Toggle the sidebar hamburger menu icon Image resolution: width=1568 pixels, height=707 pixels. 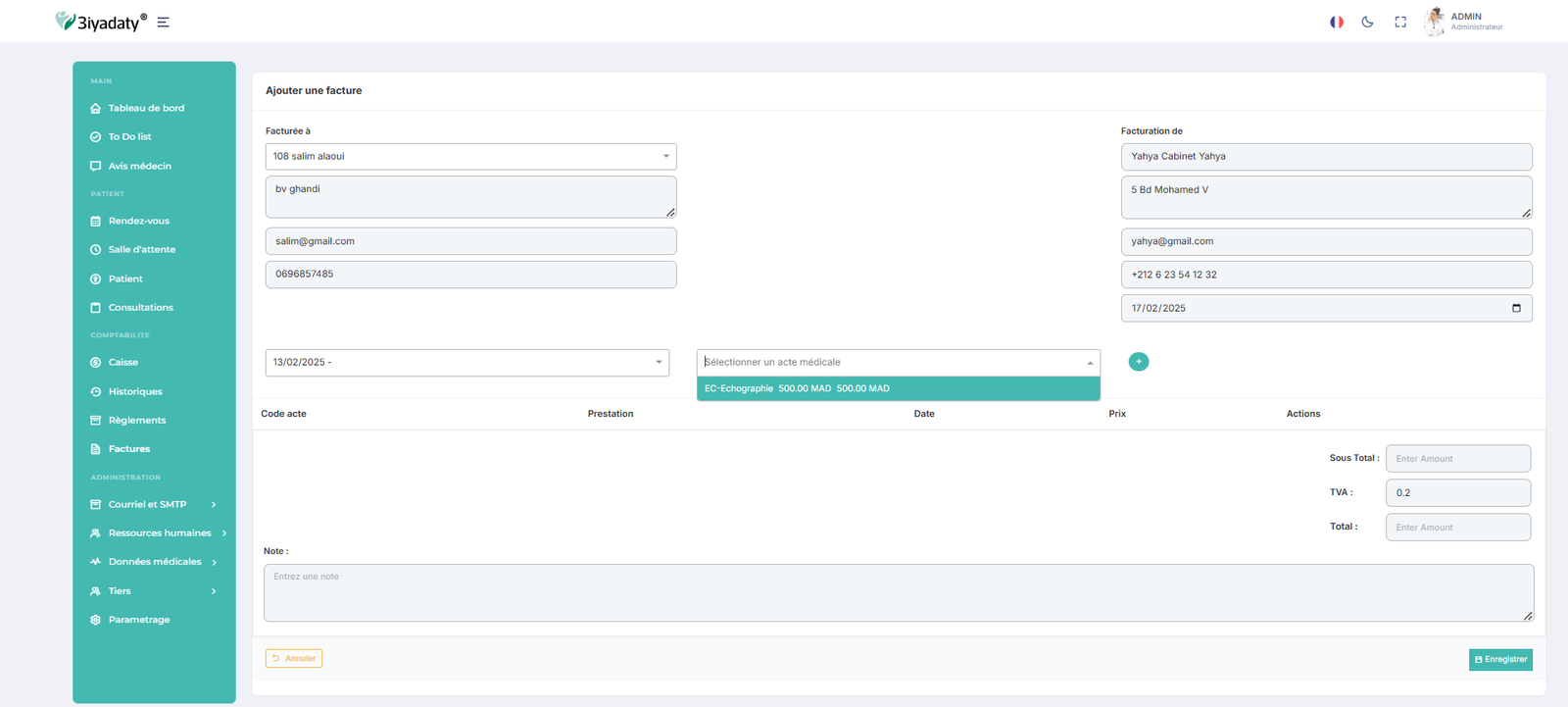164,23
